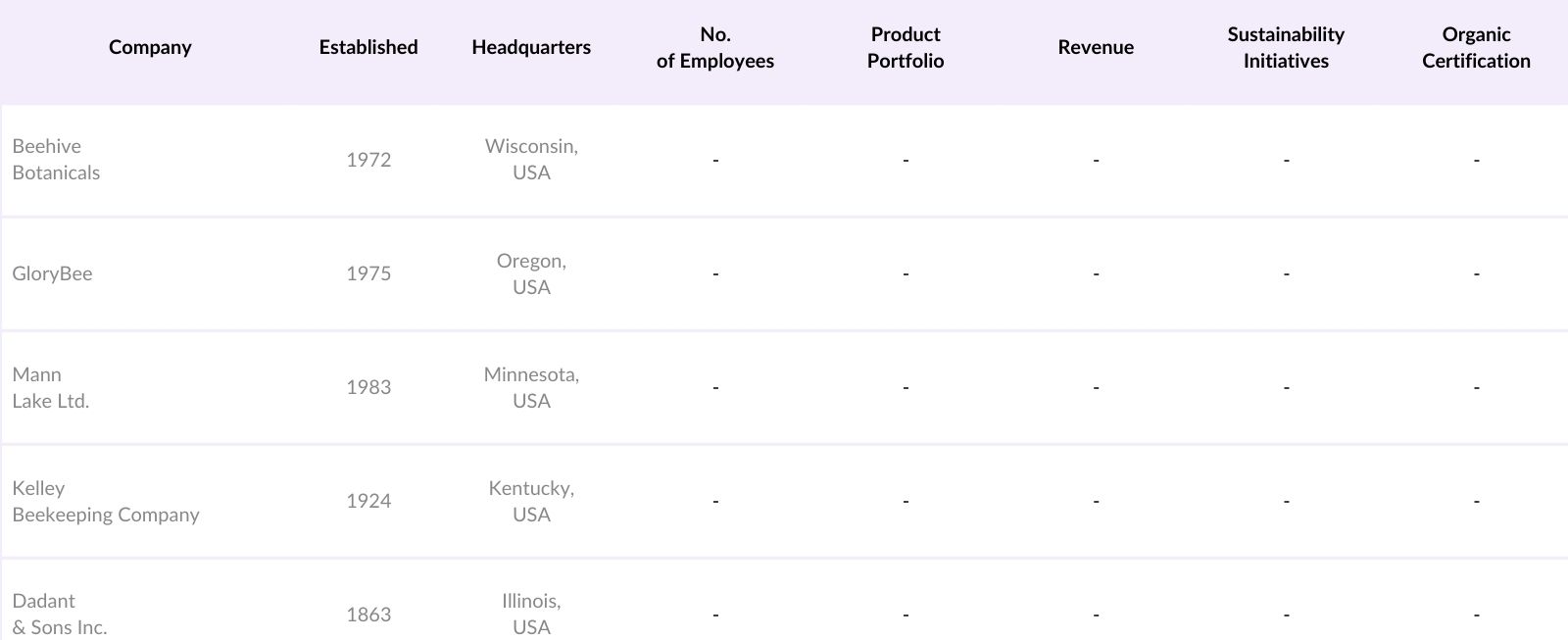Open the Beehive Botanicals company entry

[x=56, y=160]
